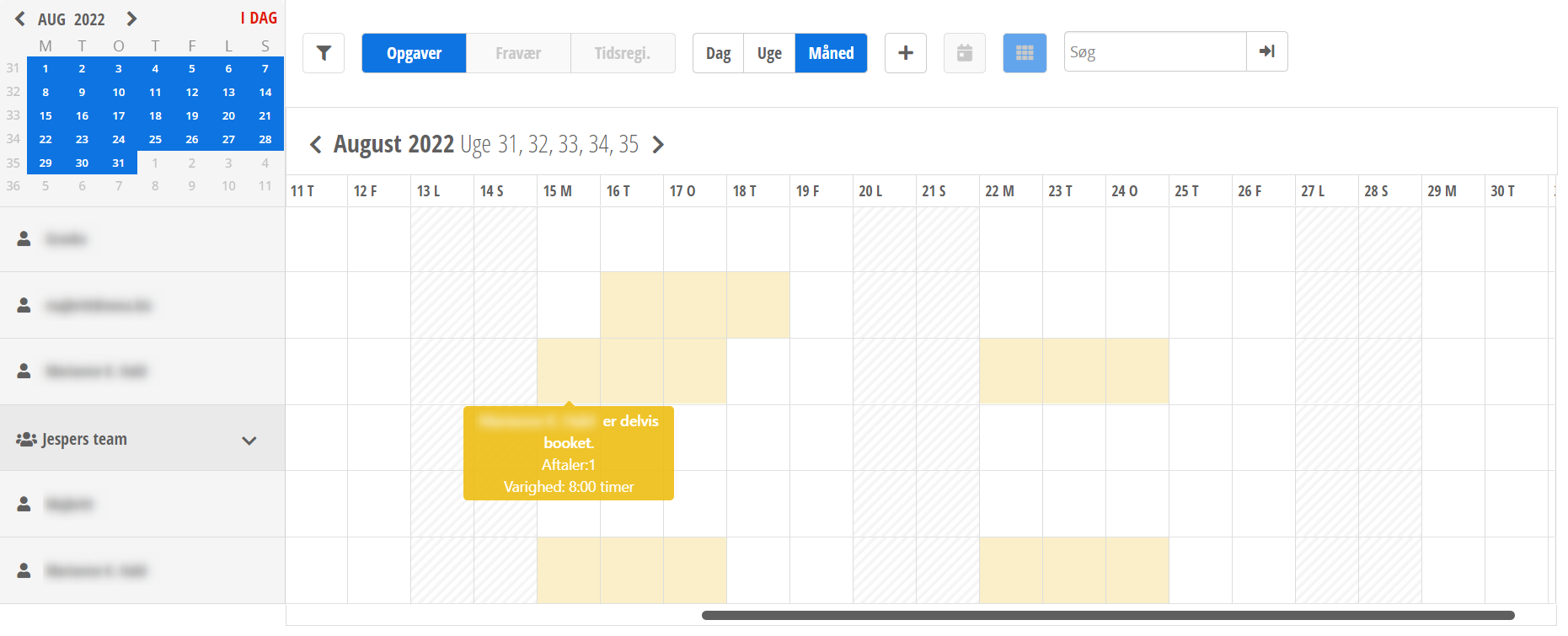Jump to today with I DAG
The width and height of the screenshot is (1568, 636).
pyautogui.click(x=259, y=19)
